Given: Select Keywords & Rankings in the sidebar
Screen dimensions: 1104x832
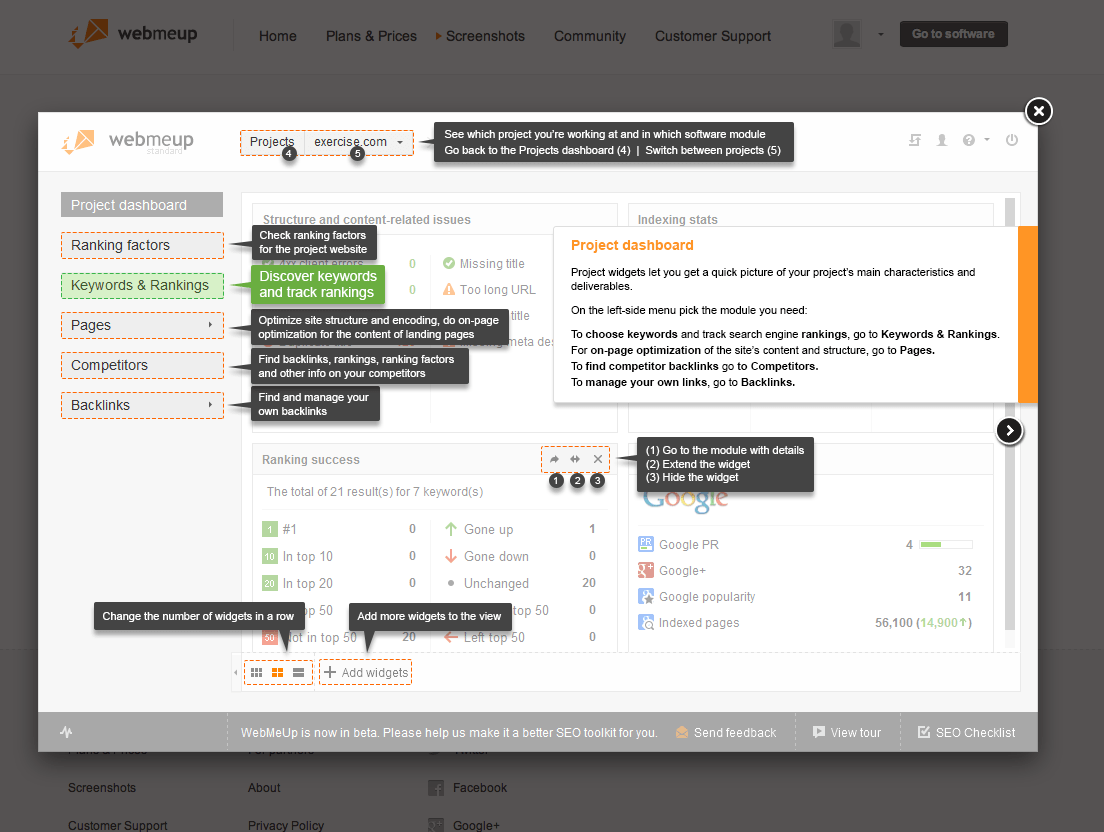Looking at the screenshot, I should (142, 285).
